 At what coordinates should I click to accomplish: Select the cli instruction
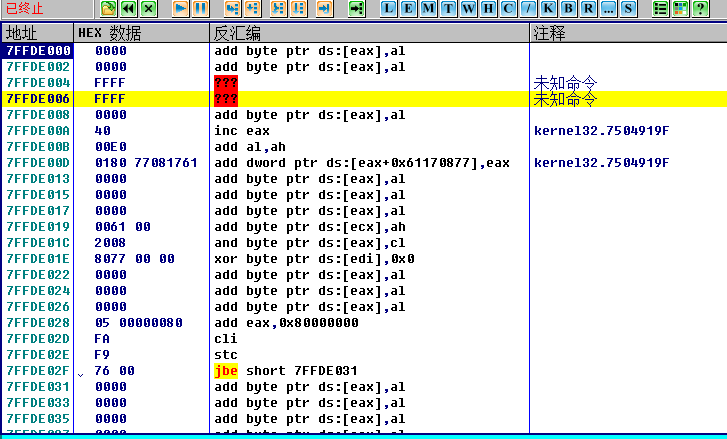[x=226, y=339]
